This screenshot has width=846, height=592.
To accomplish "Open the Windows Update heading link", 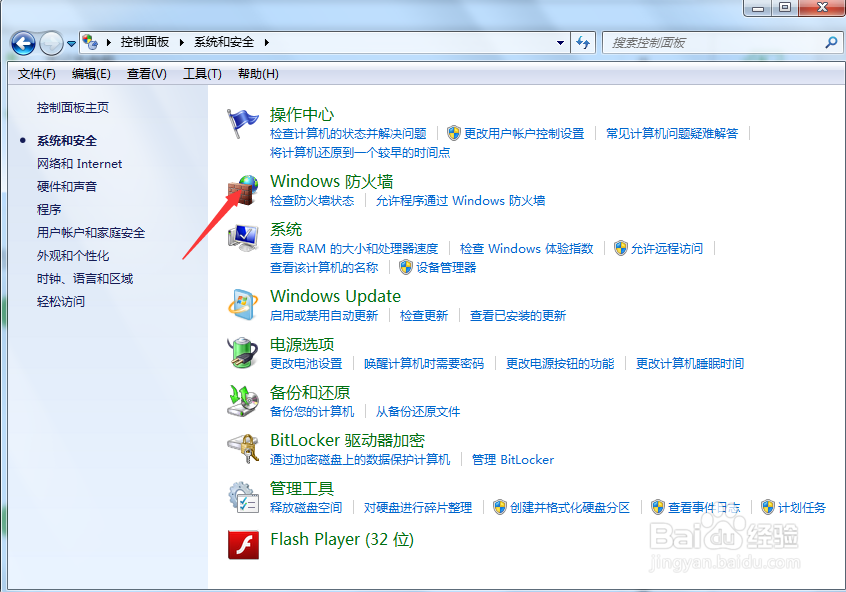I will pyautogui.click(x=336, y=296).
